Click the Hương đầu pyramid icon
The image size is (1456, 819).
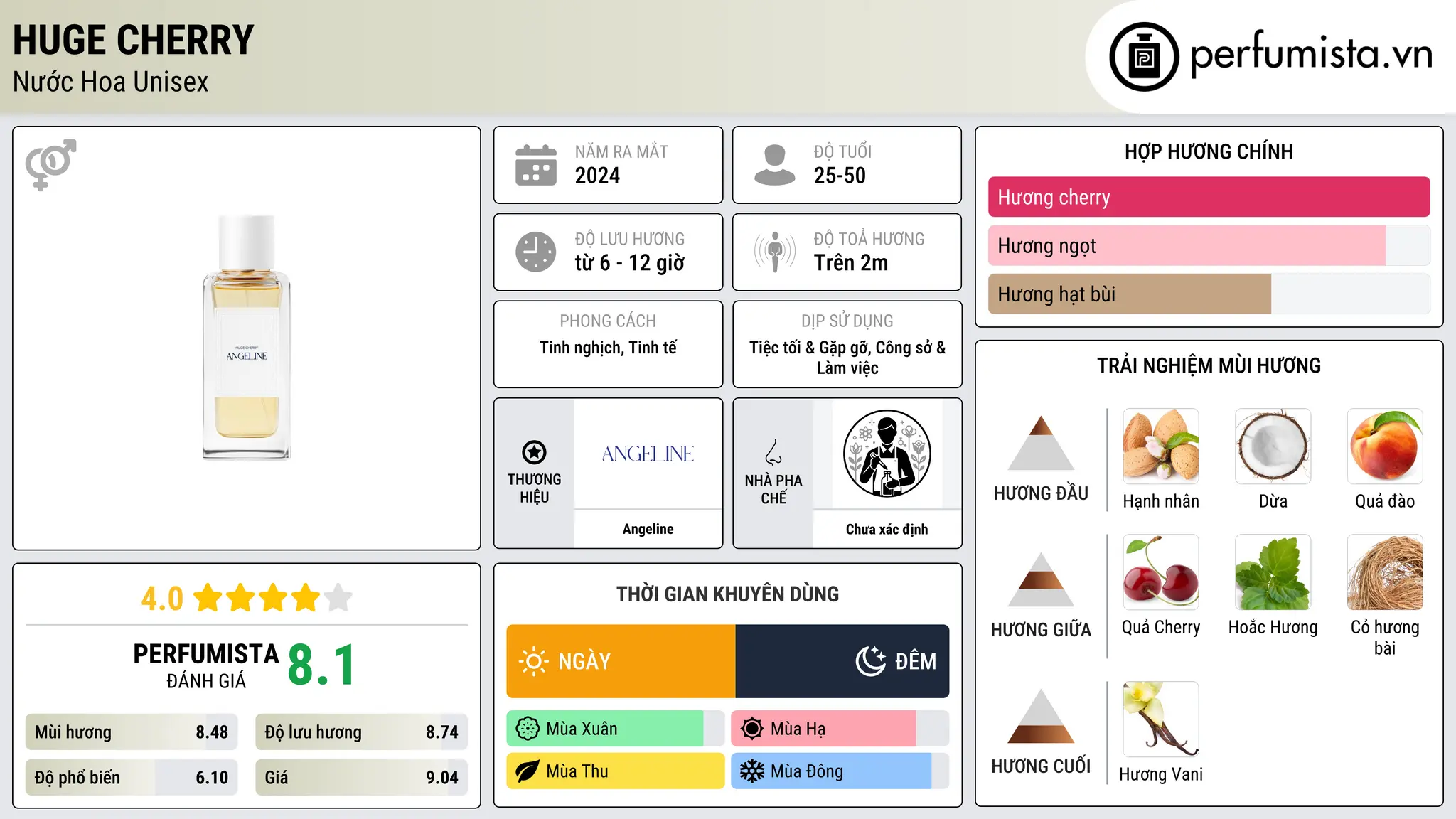[1041, 443]
